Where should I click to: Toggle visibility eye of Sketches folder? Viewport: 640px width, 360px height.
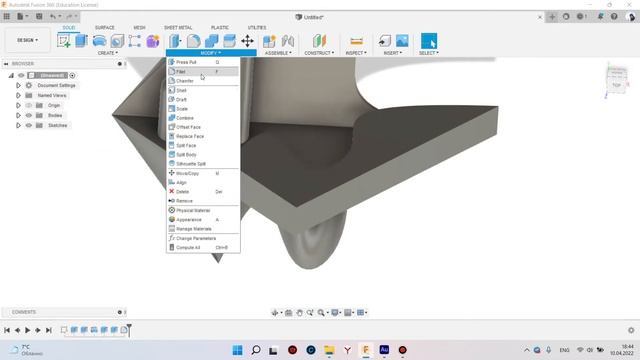pyautogui.click(x=29, y=125)
